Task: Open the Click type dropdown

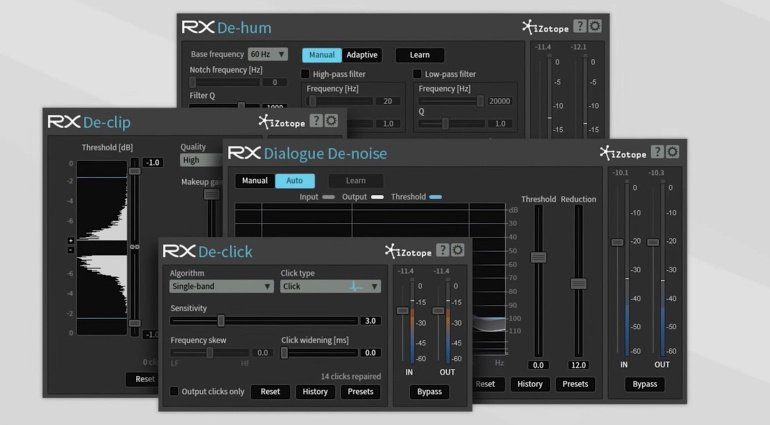Action: (330, 286)
